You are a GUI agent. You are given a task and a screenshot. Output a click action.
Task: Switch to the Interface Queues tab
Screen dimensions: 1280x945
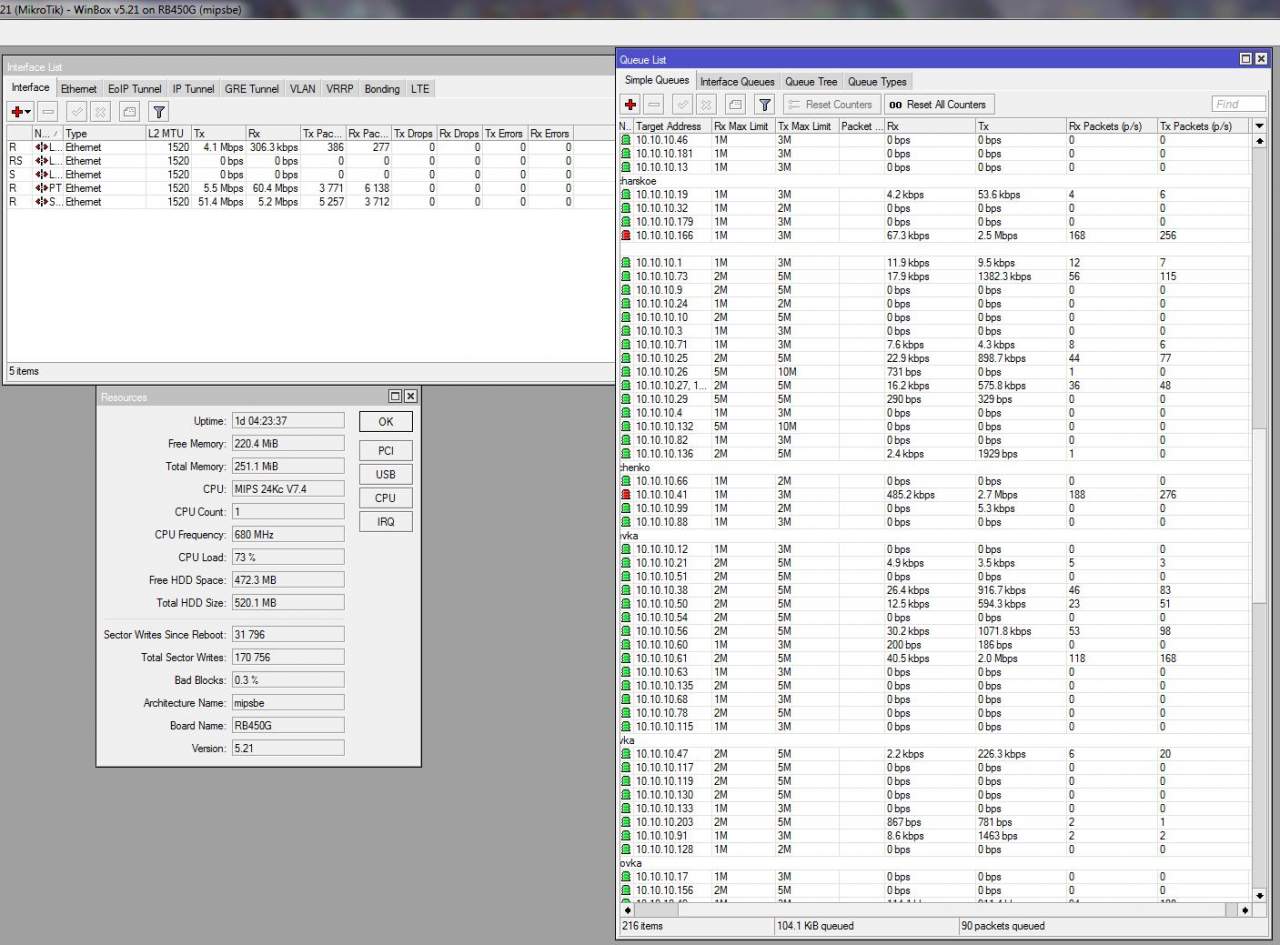click(737, 82)
